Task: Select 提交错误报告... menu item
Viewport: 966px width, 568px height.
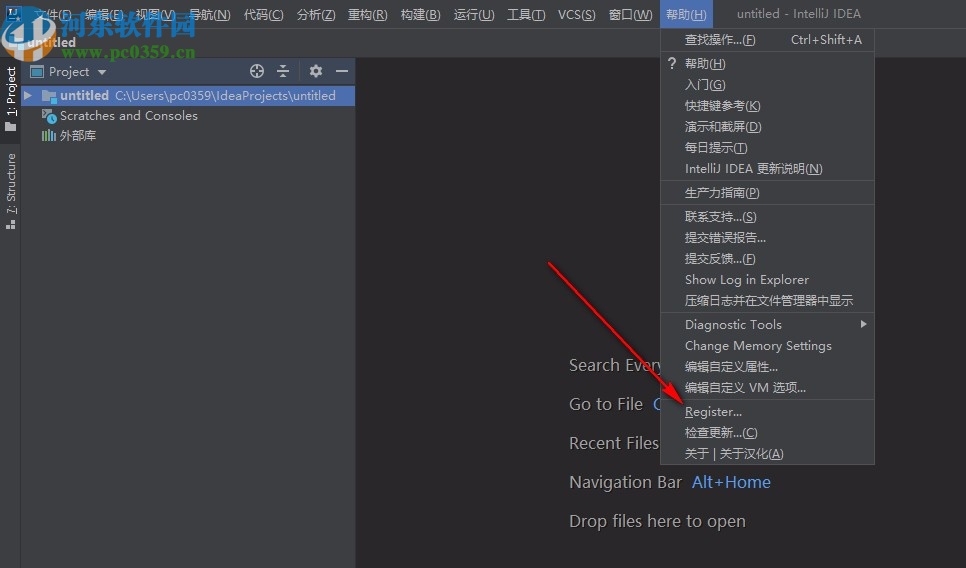Action: pos(767,238)
